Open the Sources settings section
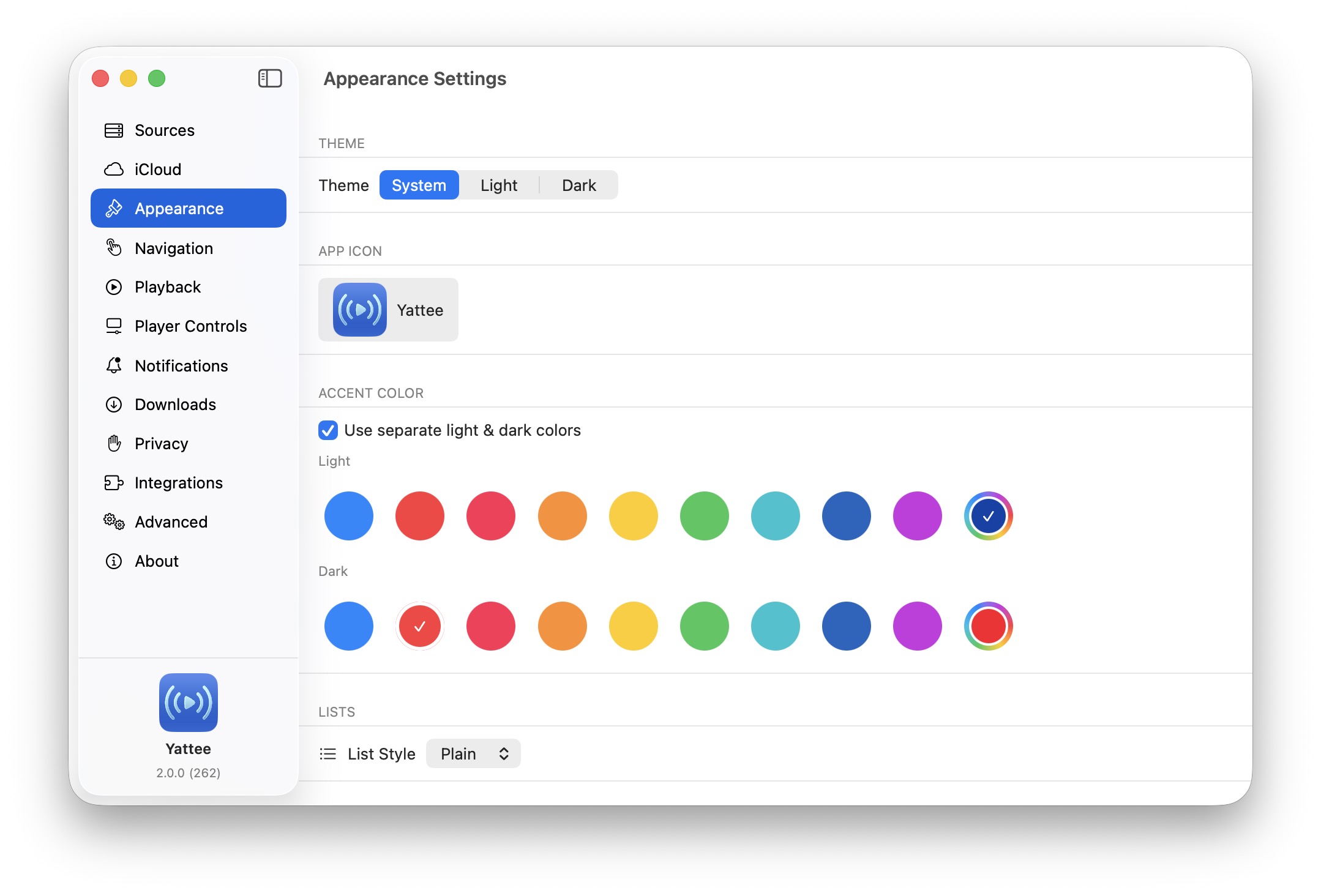The height and width of the screenshot is (896, 1321). tap(189, 130)
